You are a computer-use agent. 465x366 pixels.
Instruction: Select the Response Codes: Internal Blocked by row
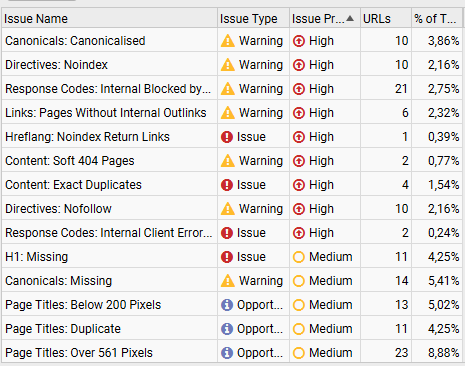tap(232, 89)
